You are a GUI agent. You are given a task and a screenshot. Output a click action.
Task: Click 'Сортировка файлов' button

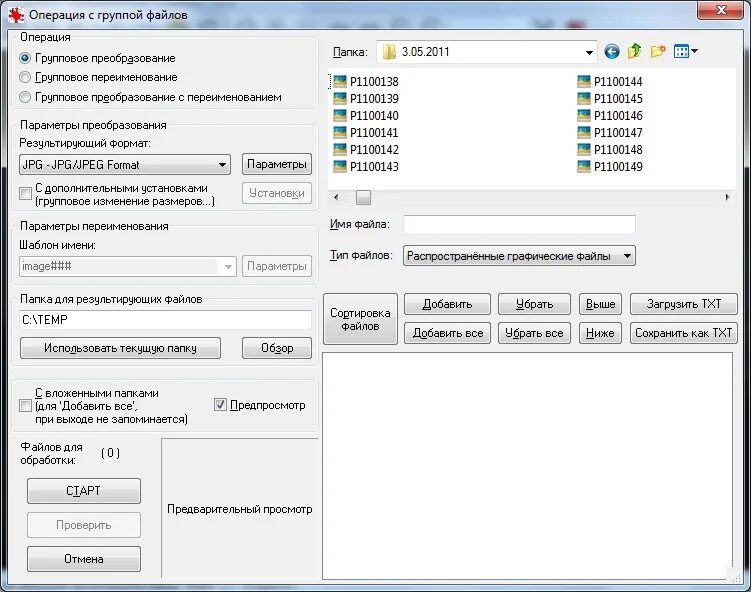pyautogui.click(x=360, y=319)
